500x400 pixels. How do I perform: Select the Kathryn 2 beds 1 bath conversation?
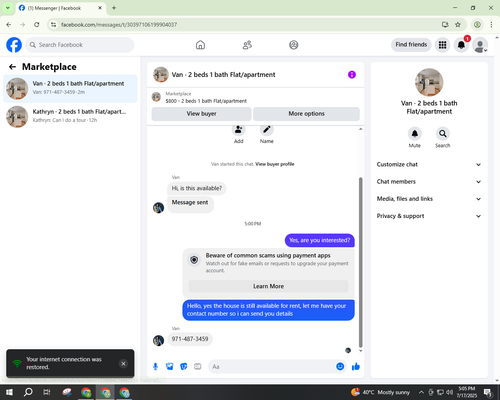coord(70,116)
